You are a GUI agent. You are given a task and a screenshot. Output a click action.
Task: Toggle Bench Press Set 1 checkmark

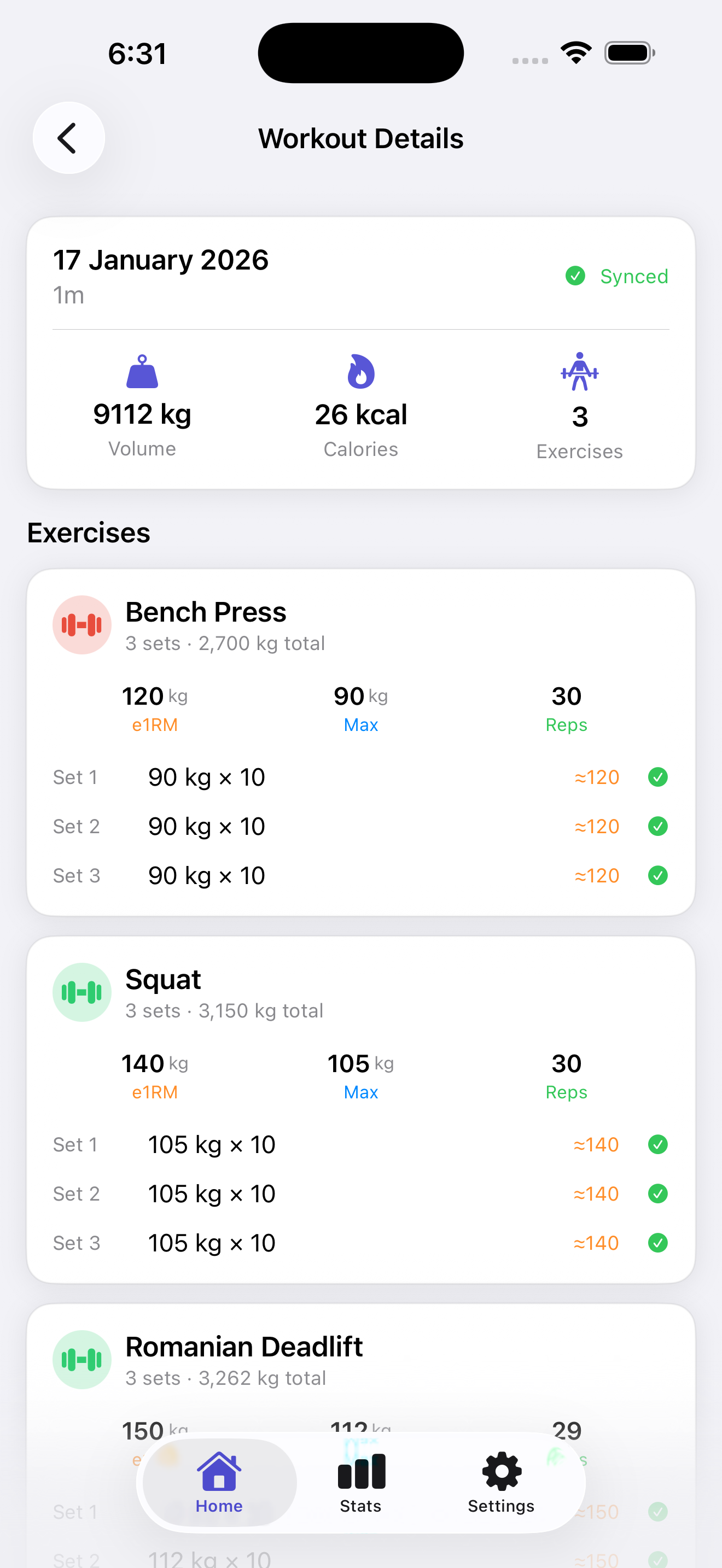click(x=657, y=777)
